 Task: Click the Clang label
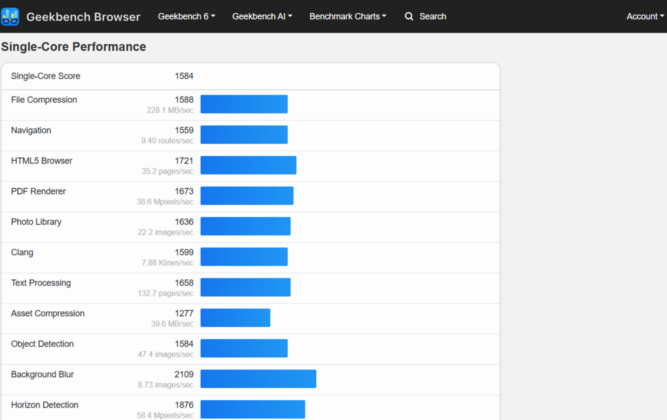click(22, 253)
